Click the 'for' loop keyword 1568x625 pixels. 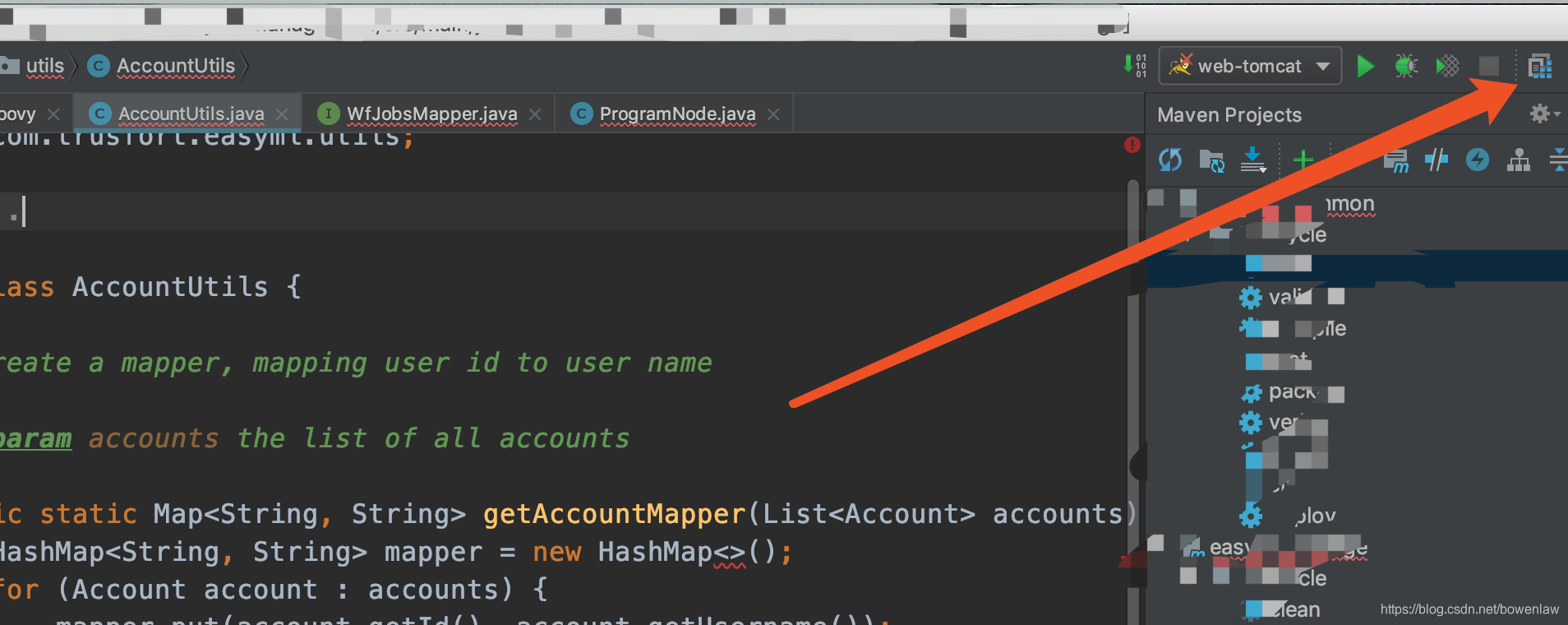[19, 590]
